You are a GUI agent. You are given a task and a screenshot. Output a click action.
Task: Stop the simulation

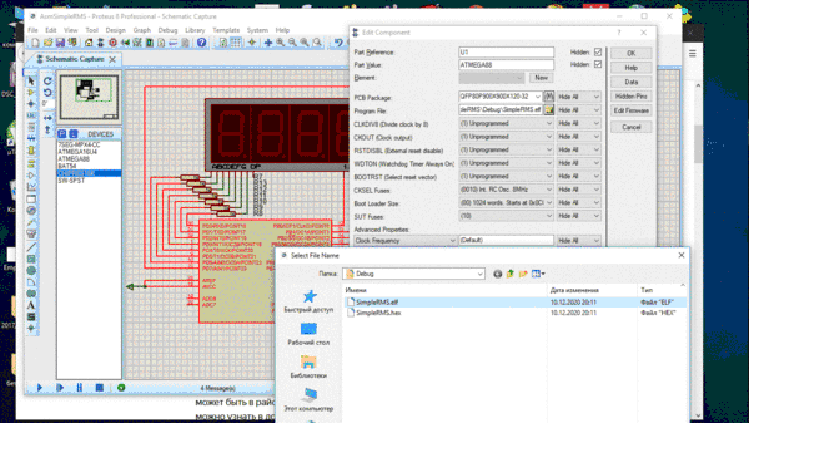(x=99, y=388)
